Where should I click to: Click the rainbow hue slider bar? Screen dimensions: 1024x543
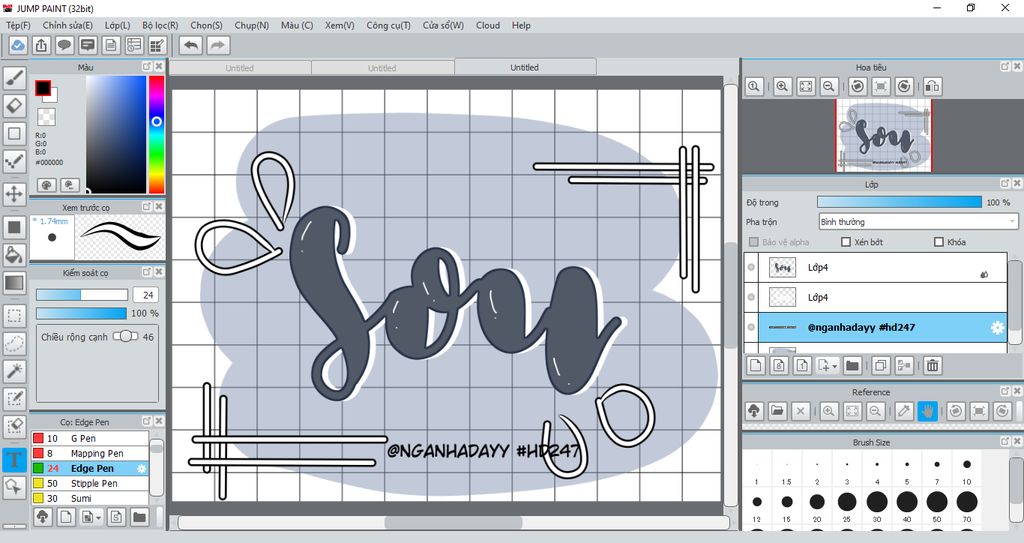click(156, 134)
